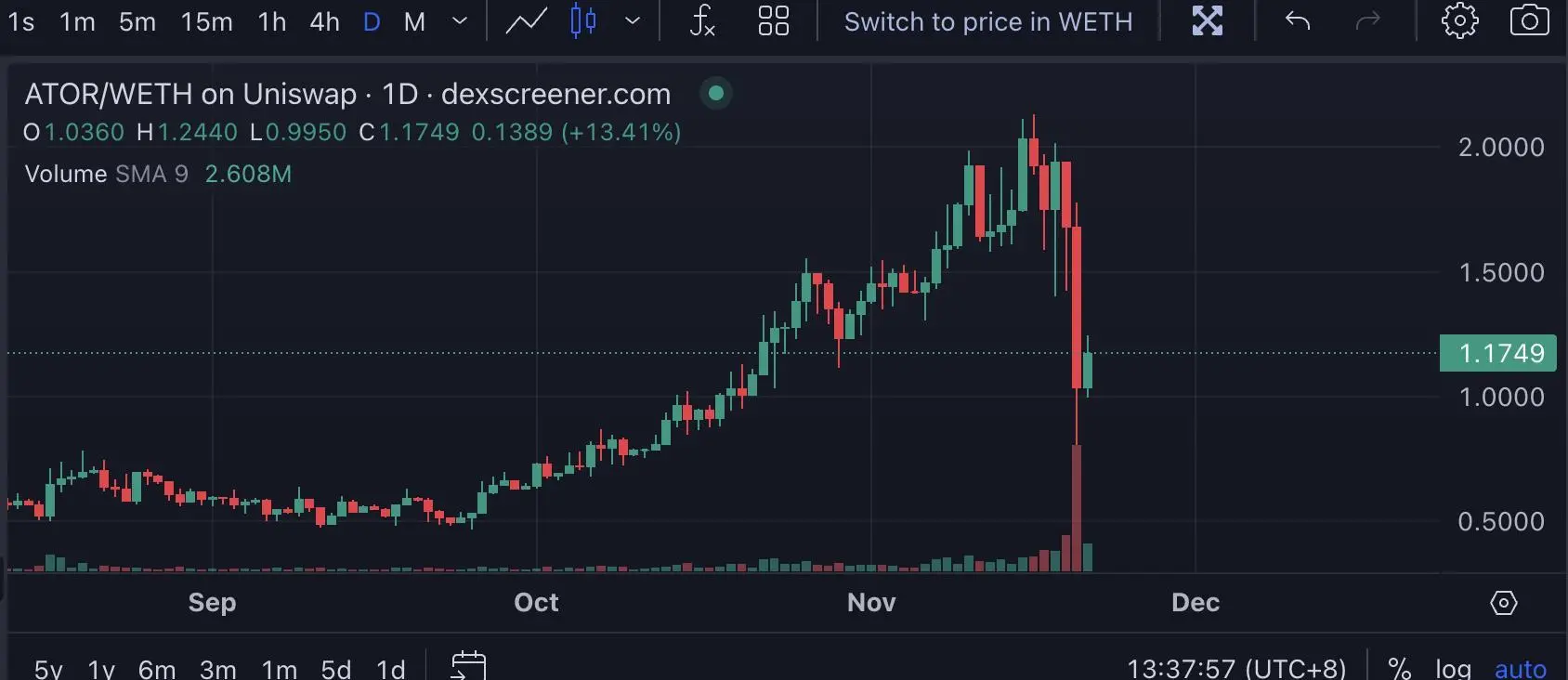The width and height of the screenshot is (1568, 680).
Task: Open go-to-date calendar icon
Action: (x=469, y=666)
